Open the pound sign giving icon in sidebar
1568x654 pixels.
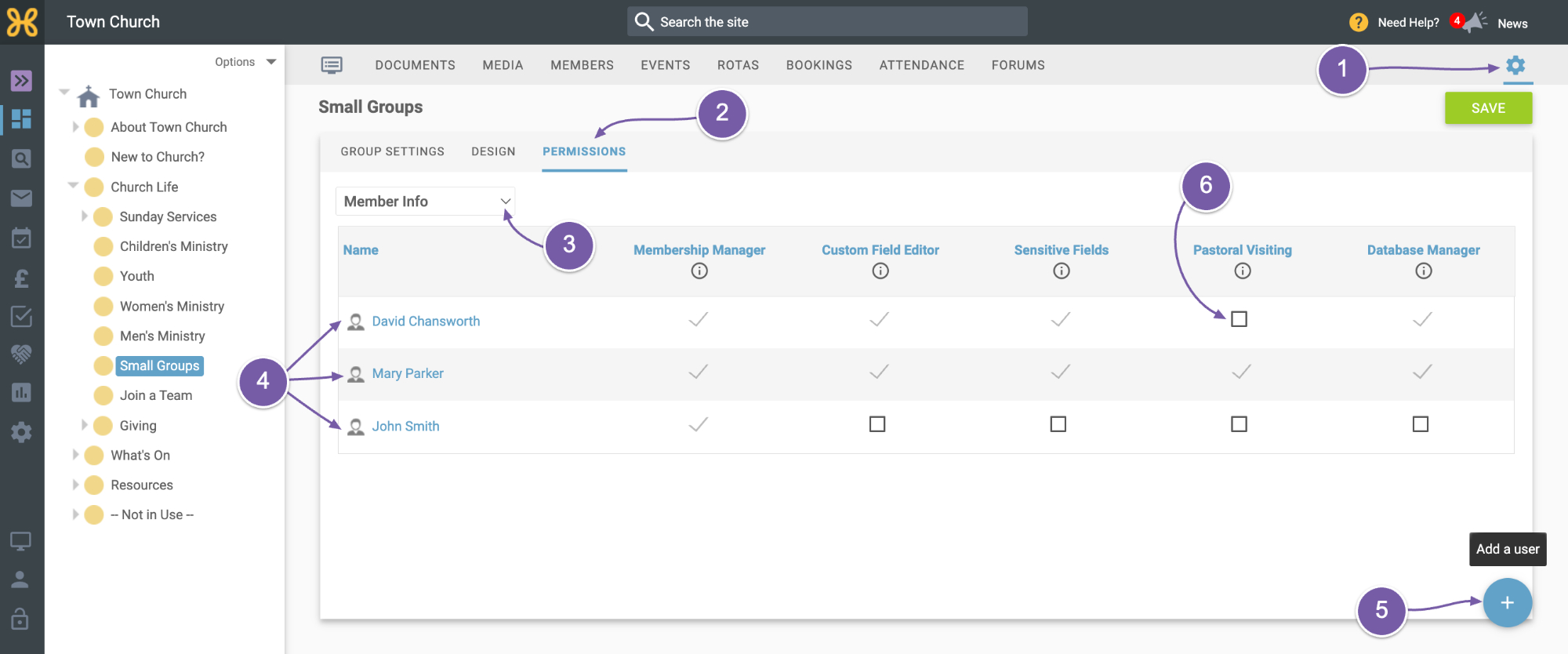tap(21, 278)
